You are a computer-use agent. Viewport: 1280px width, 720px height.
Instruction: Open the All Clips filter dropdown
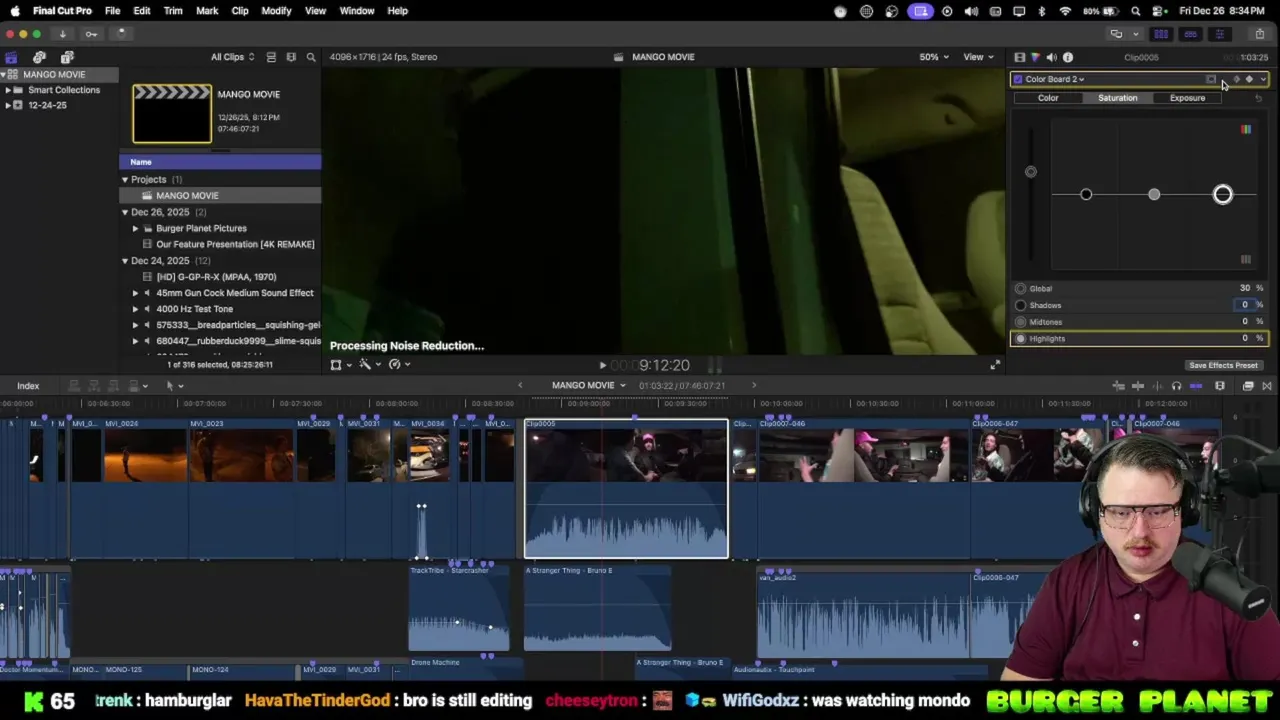(232, 57)
